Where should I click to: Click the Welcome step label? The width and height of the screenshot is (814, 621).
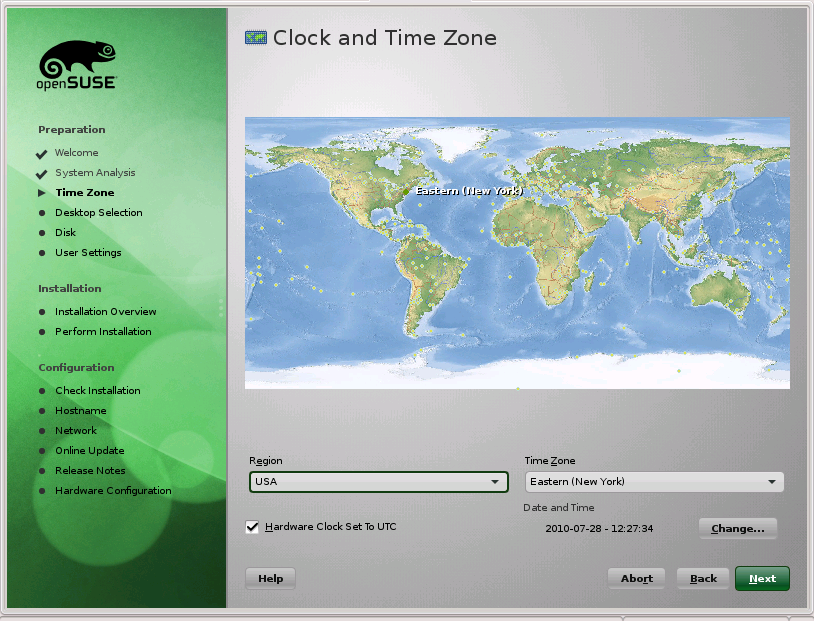point(76,153)
